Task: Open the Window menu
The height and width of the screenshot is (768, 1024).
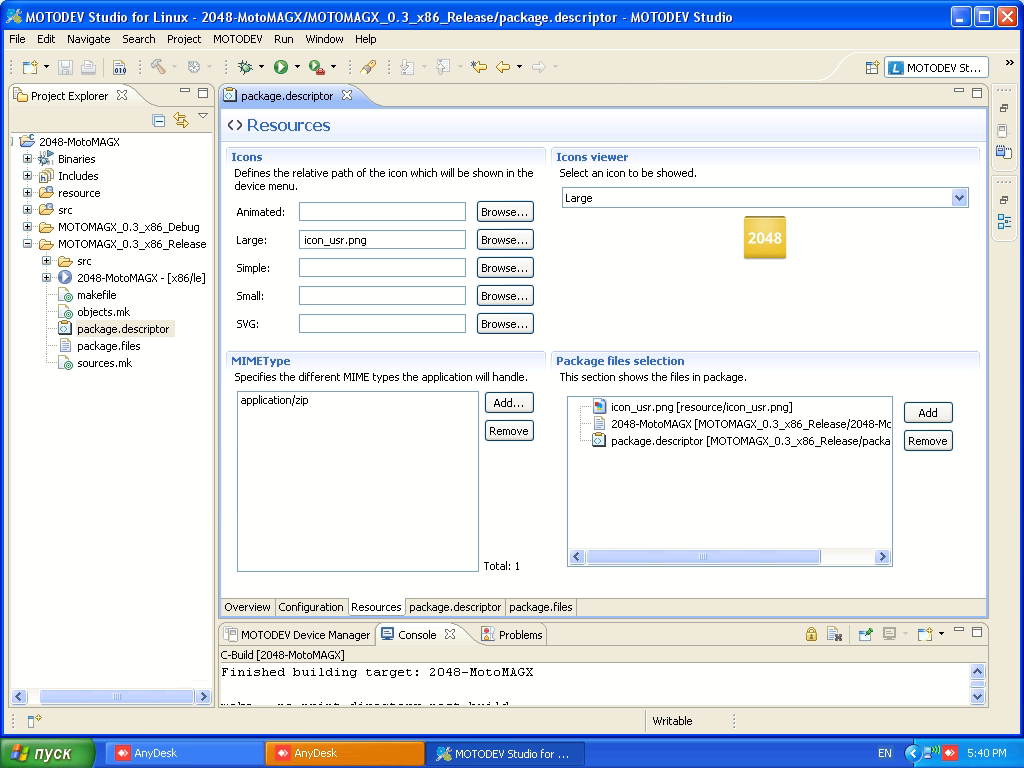Action: point(324,39)
